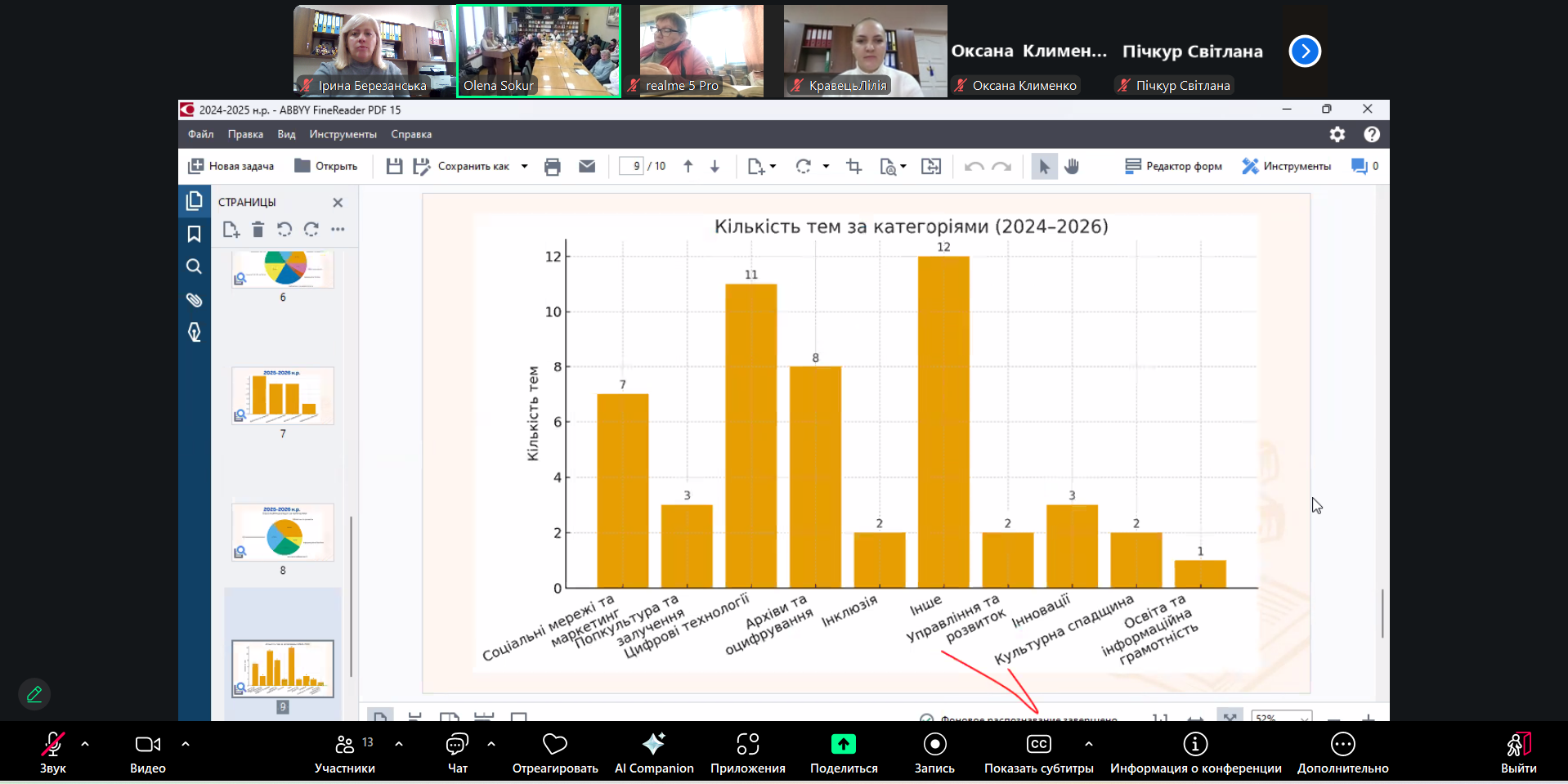Unmute microphone with Звук button

tap(53, 752)
